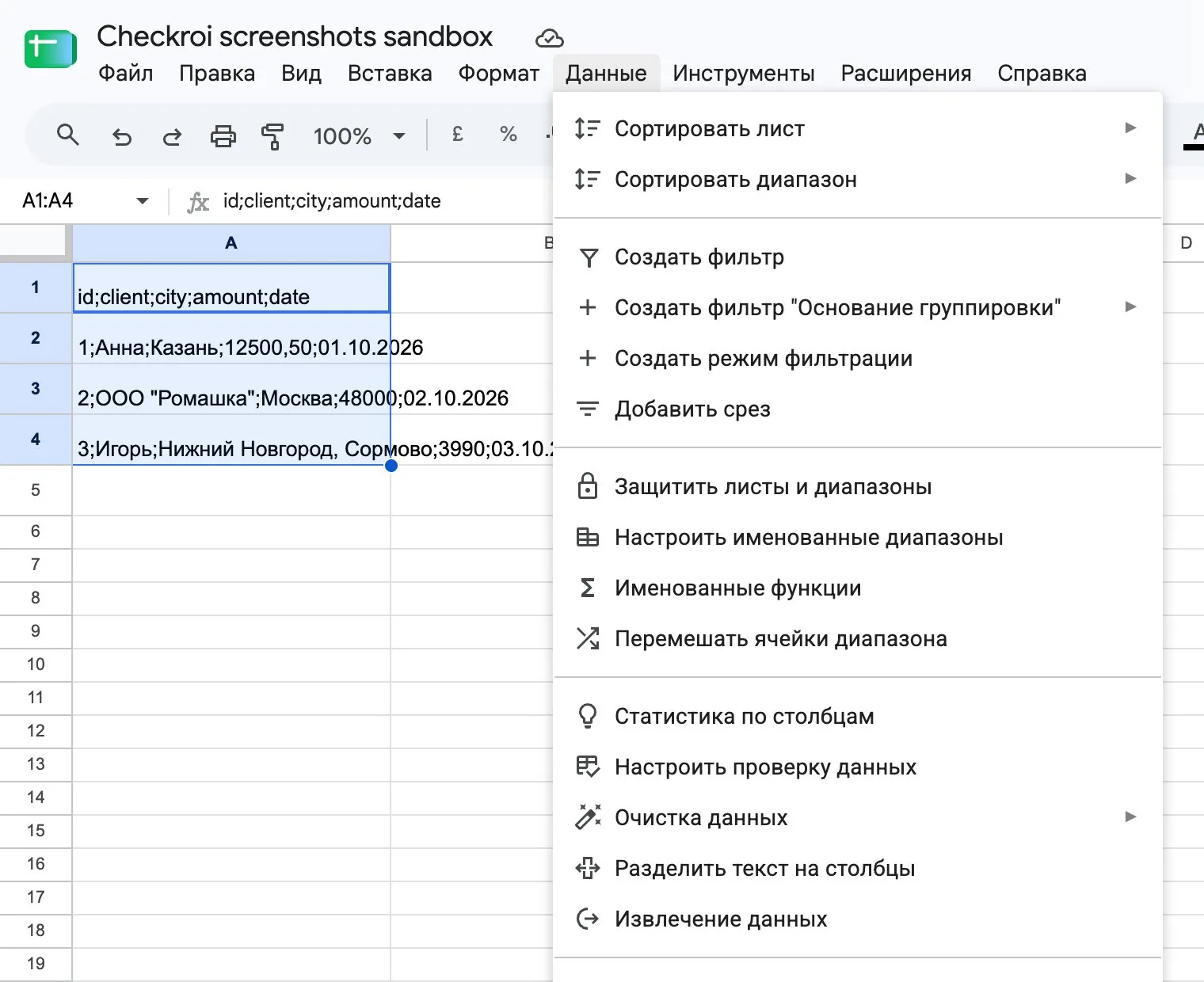
Task: Choose Настроить проверку данных
Action: point(858,767)
